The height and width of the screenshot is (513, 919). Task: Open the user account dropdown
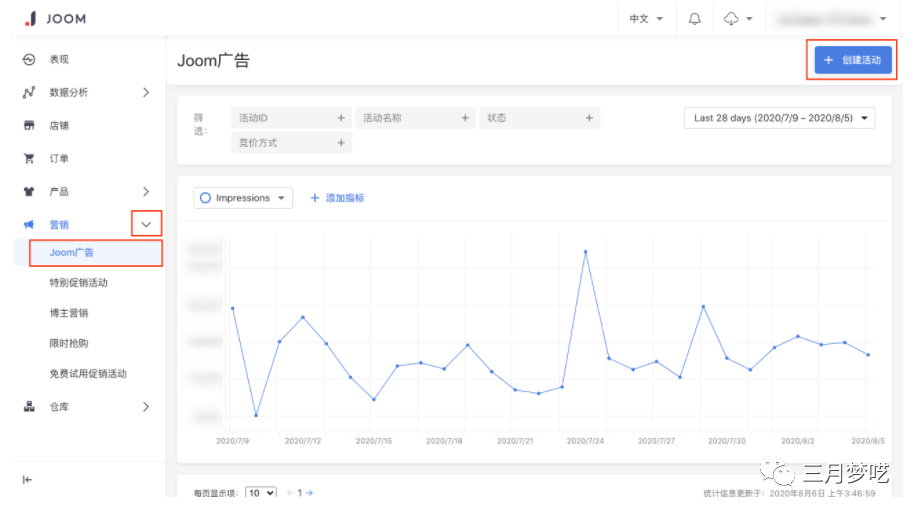pos(831,19)
